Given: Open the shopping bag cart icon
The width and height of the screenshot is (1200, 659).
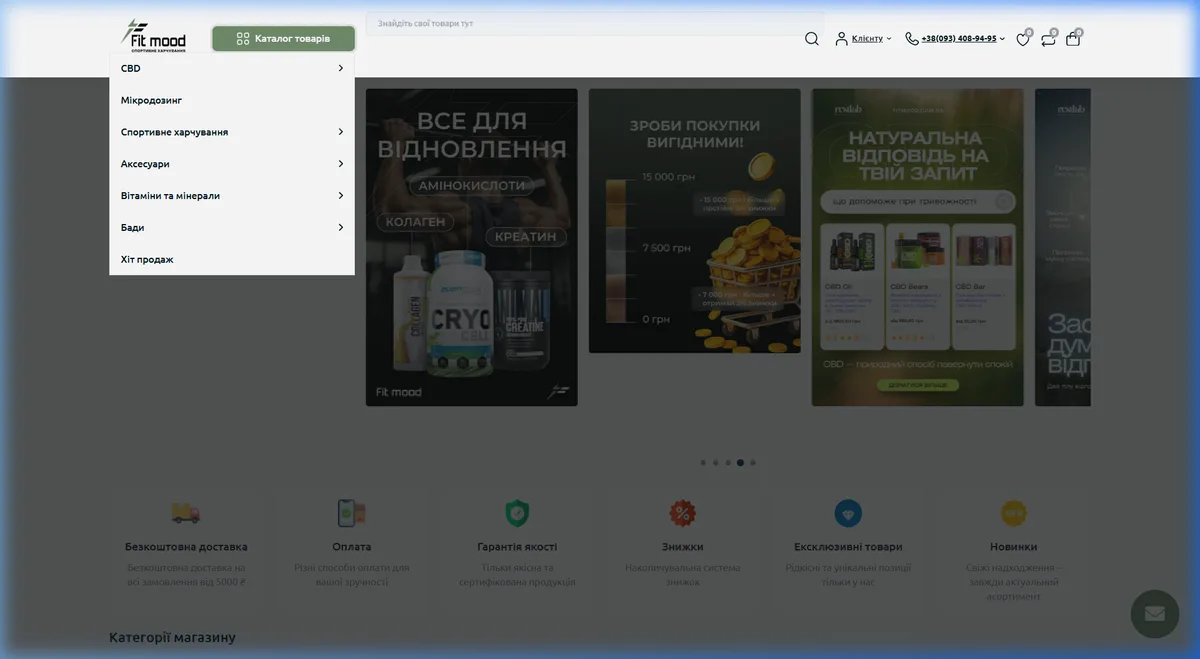Looking at the screenshot, I should click(1073, 39).
